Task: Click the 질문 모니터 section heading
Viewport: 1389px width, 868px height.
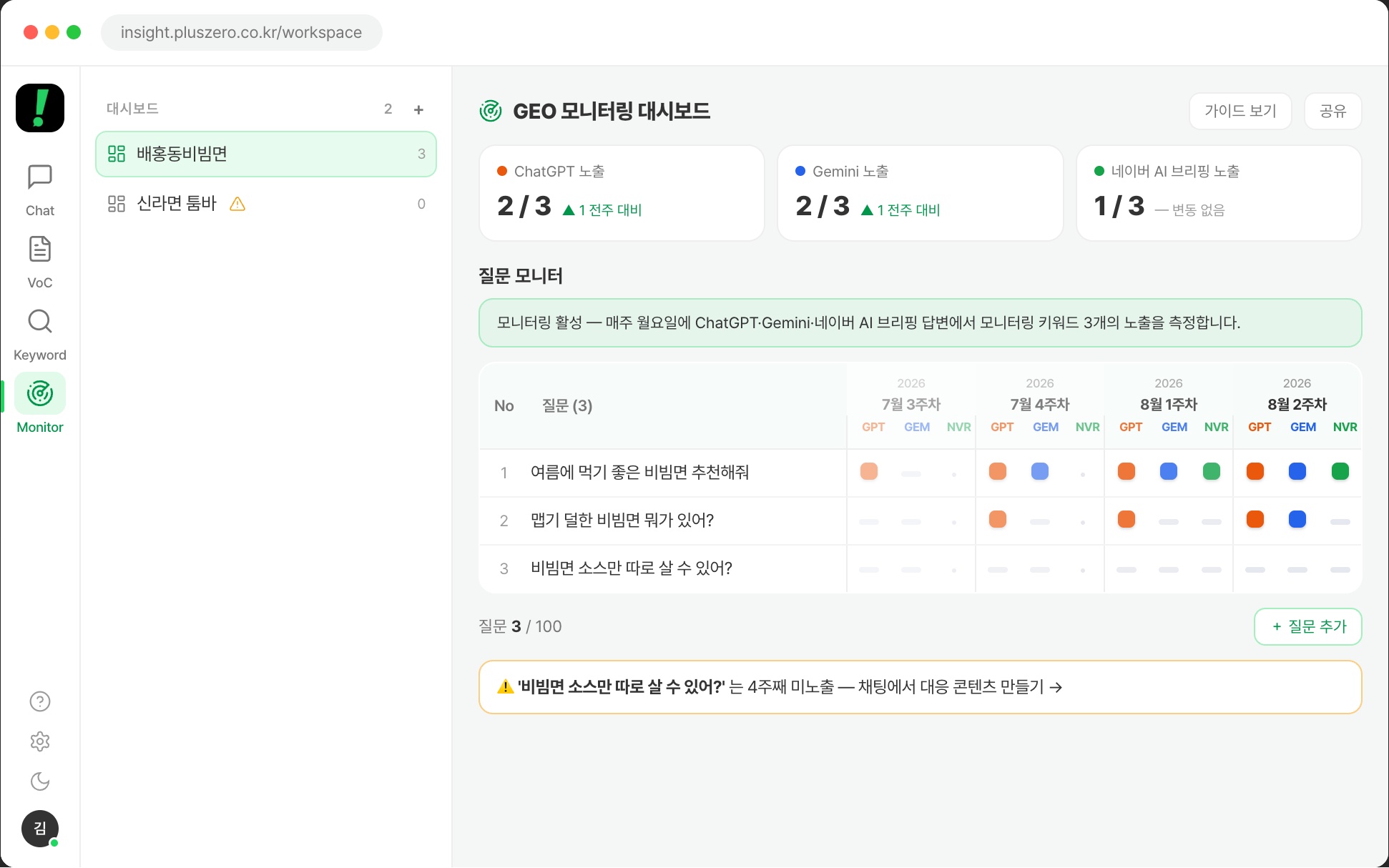Action: pos(520,276)
